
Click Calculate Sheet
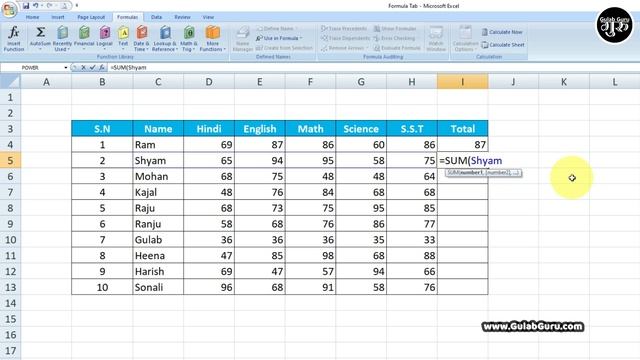point(503,45)
